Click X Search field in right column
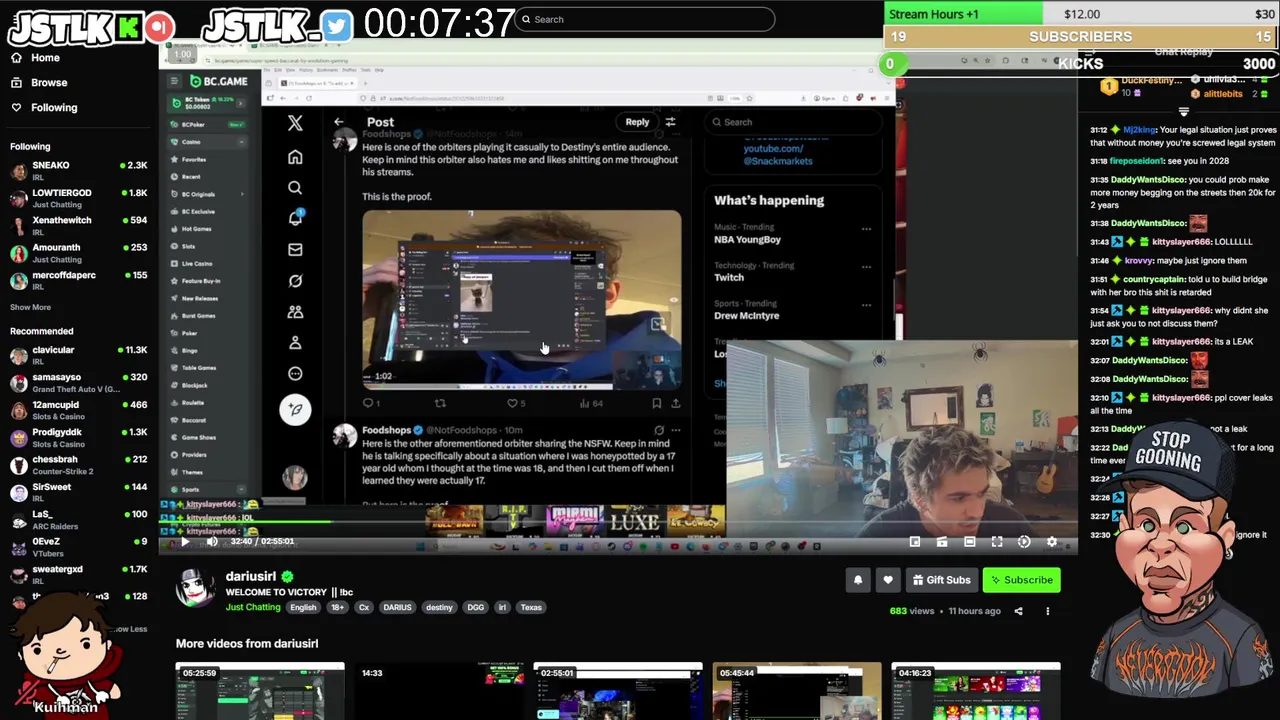Screen dimensions: 1280x720 (x=792, y=122)
